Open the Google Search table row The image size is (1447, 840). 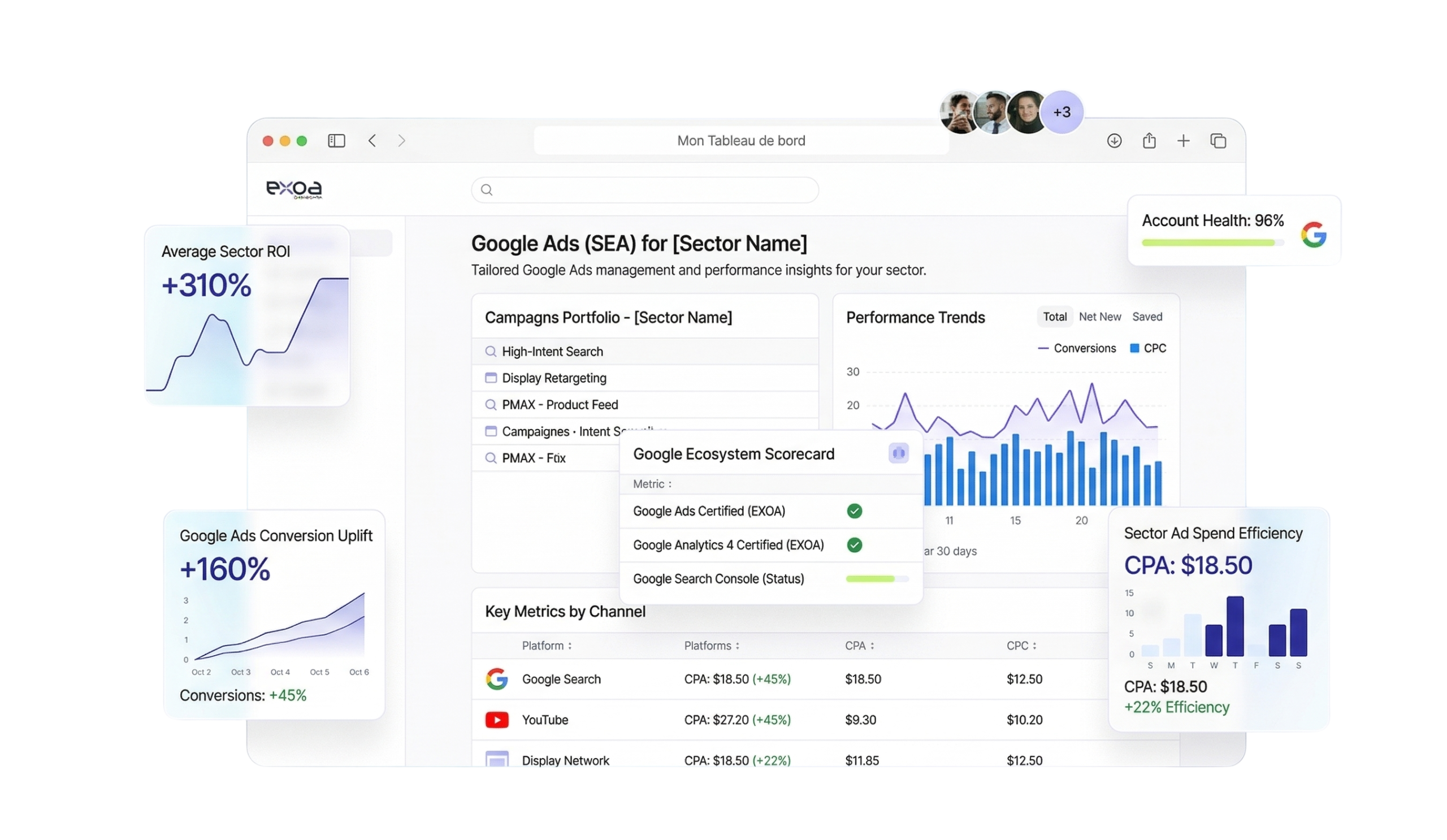(790, 679)
